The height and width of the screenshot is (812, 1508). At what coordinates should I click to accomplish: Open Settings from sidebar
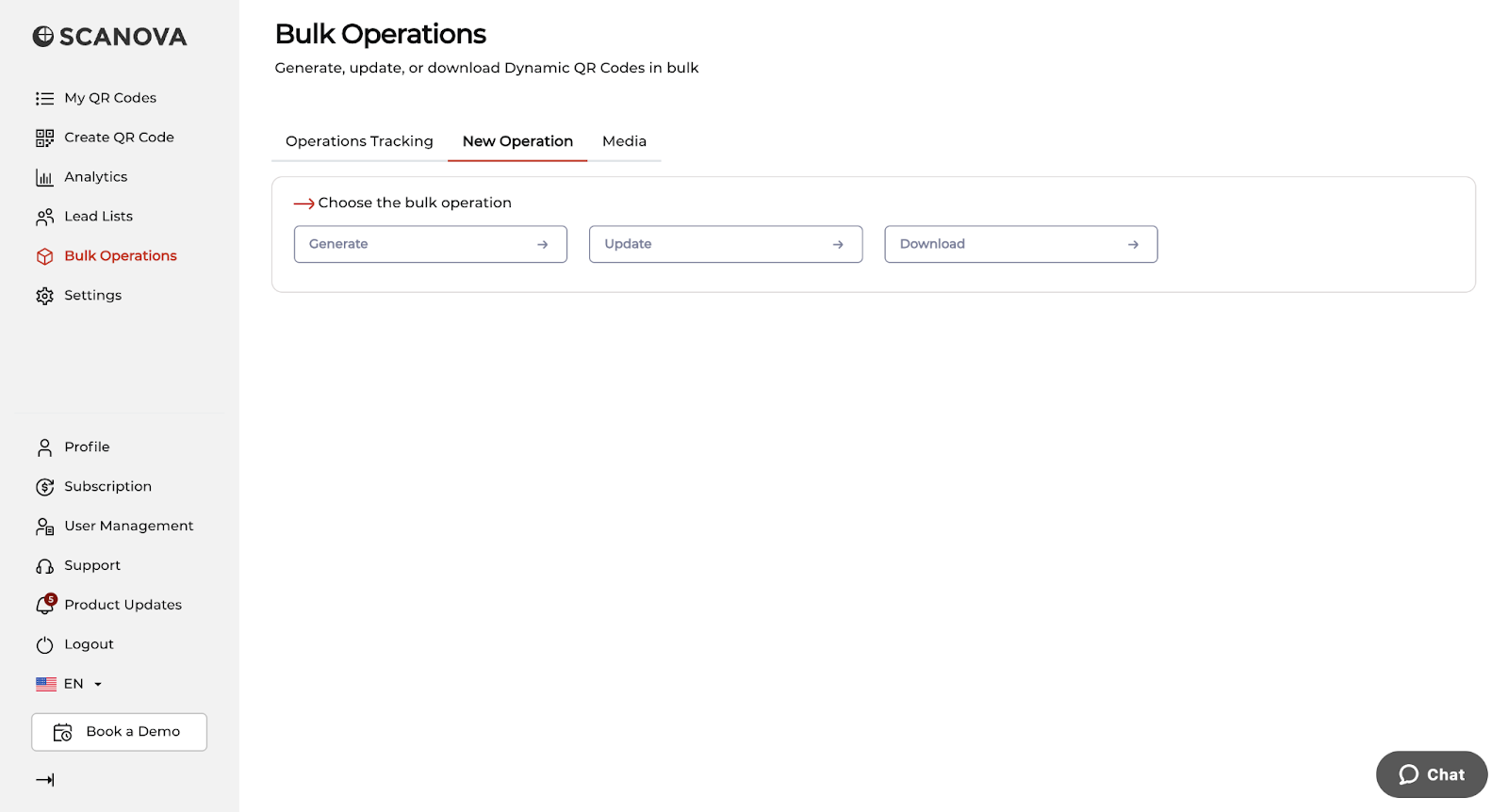point(92,296)
